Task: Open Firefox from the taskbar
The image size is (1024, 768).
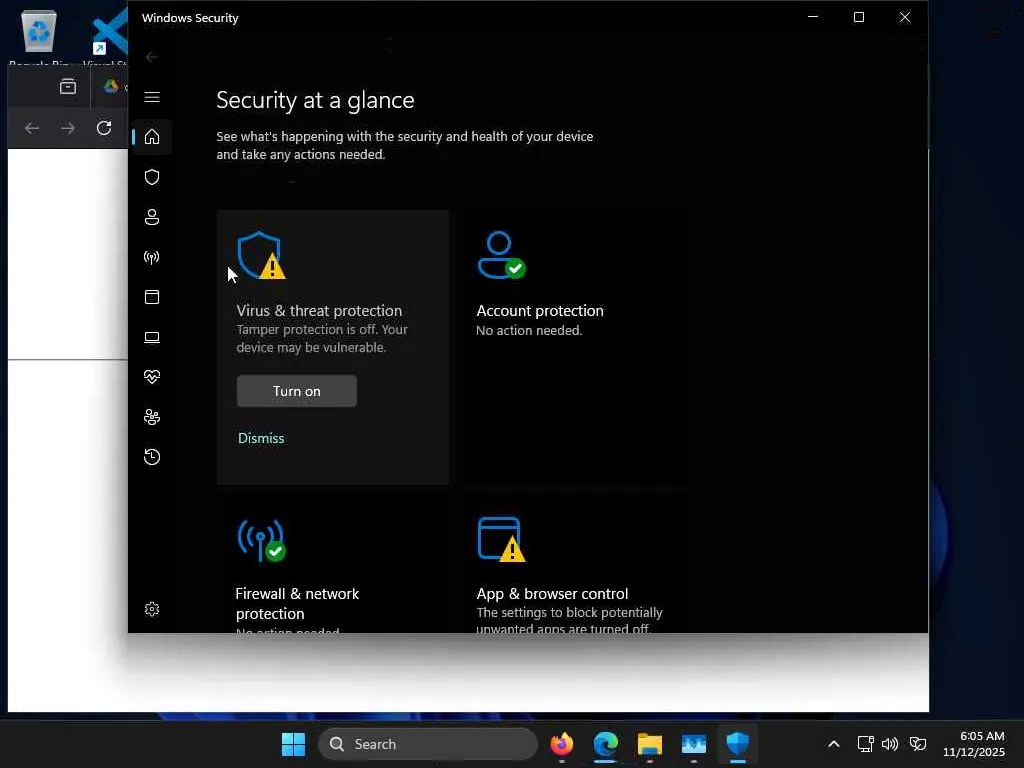Action: click(562, 744)
